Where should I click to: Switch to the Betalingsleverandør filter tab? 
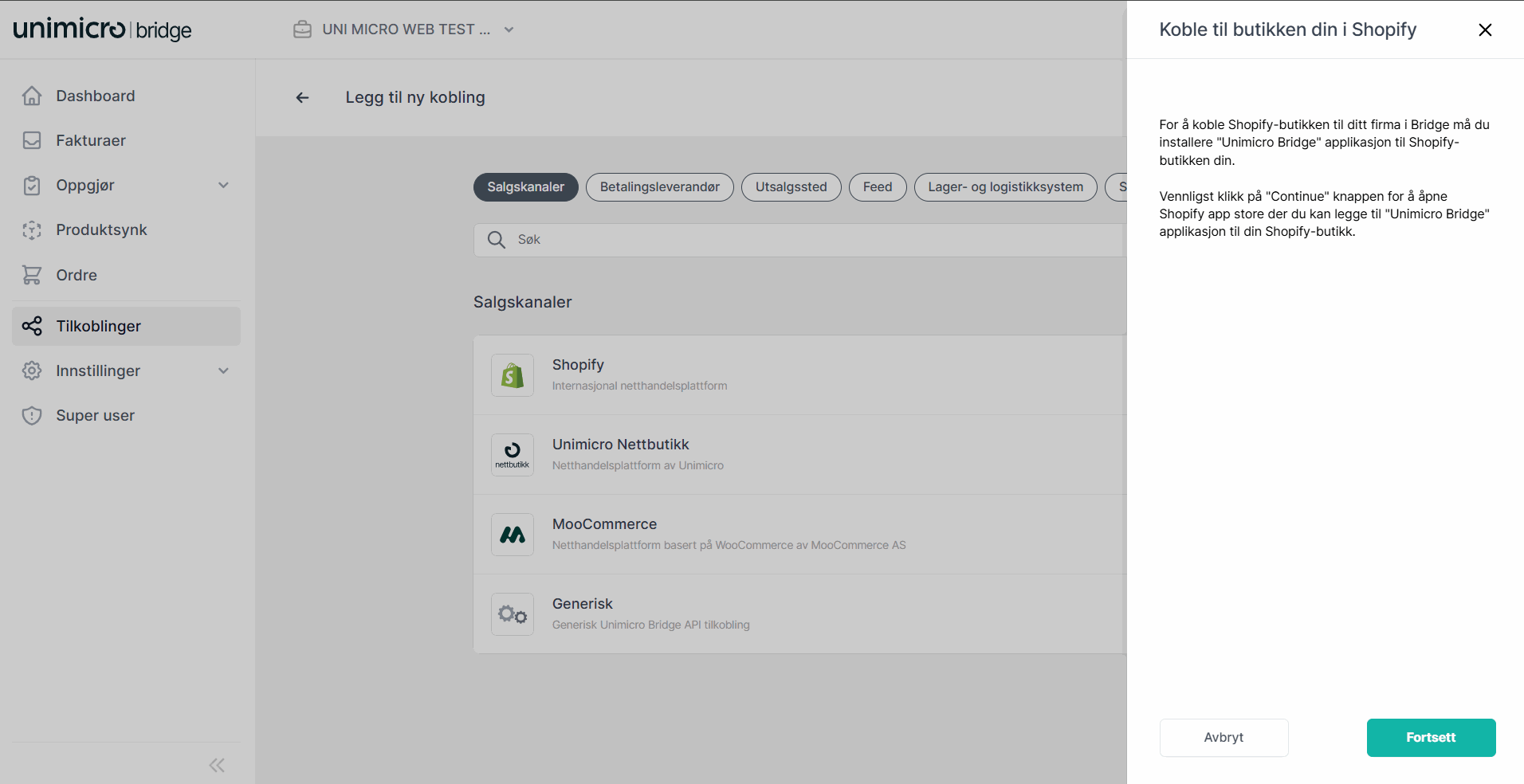point(659,186)
